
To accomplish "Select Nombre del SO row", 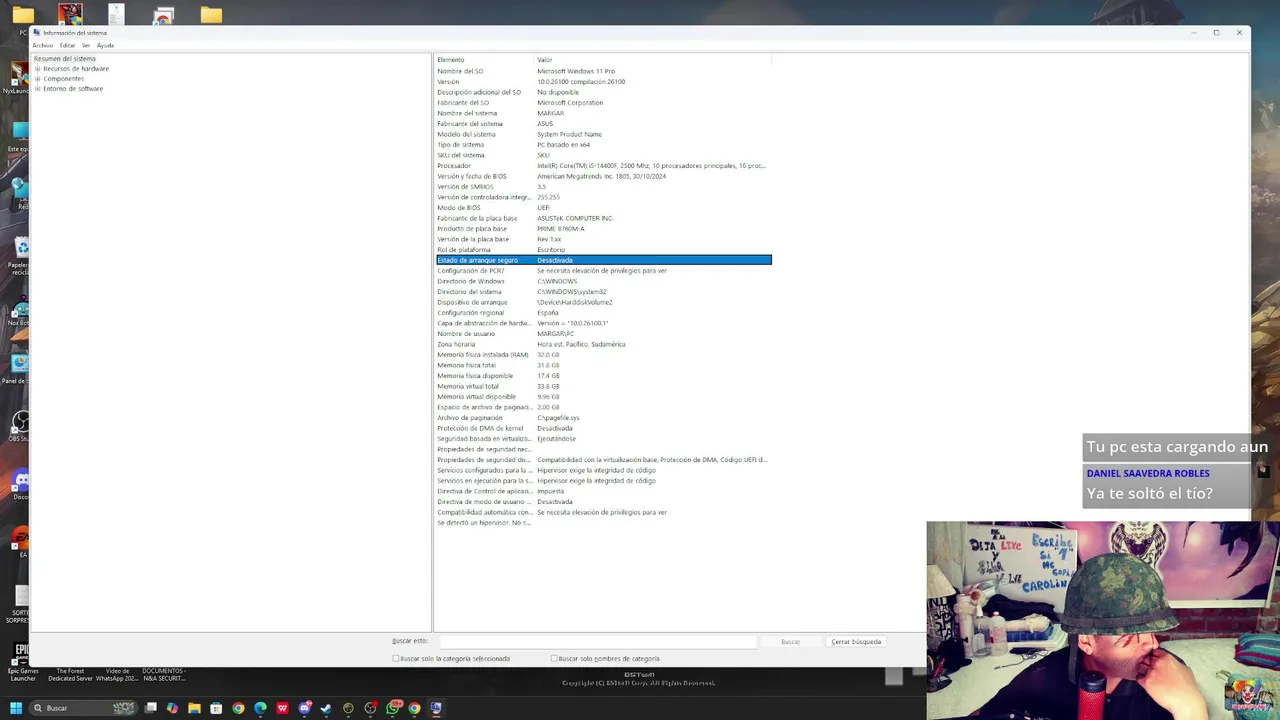I will pyautogui.click(x=604, y=71).
